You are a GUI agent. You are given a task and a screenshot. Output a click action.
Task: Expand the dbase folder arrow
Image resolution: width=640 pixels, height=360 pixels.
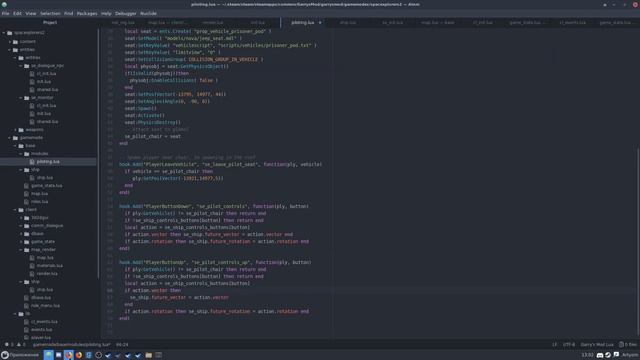[21, 233]
